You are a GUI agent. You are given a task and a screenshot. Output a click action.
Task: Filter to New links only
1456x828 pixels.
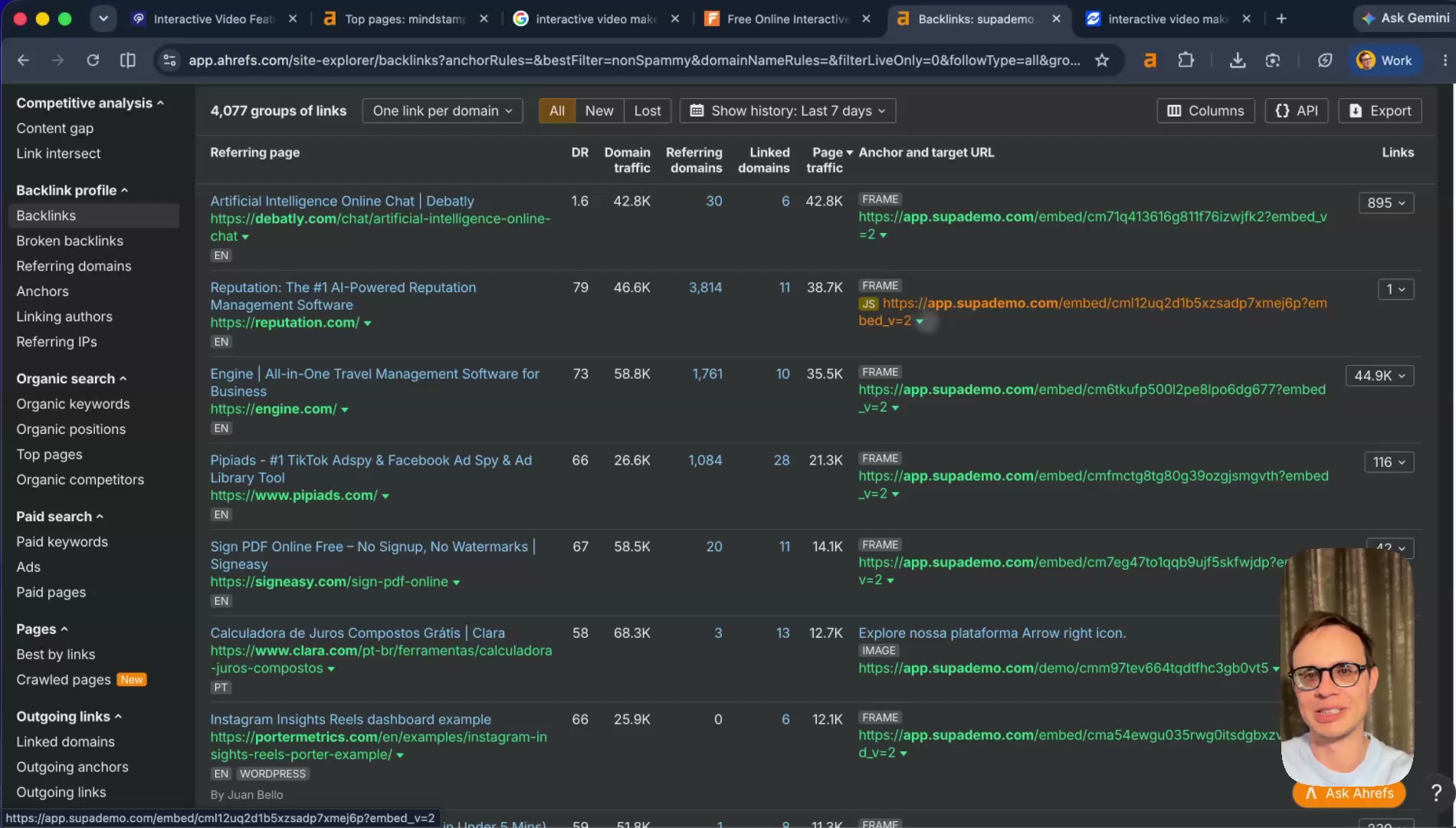point(599,110)
